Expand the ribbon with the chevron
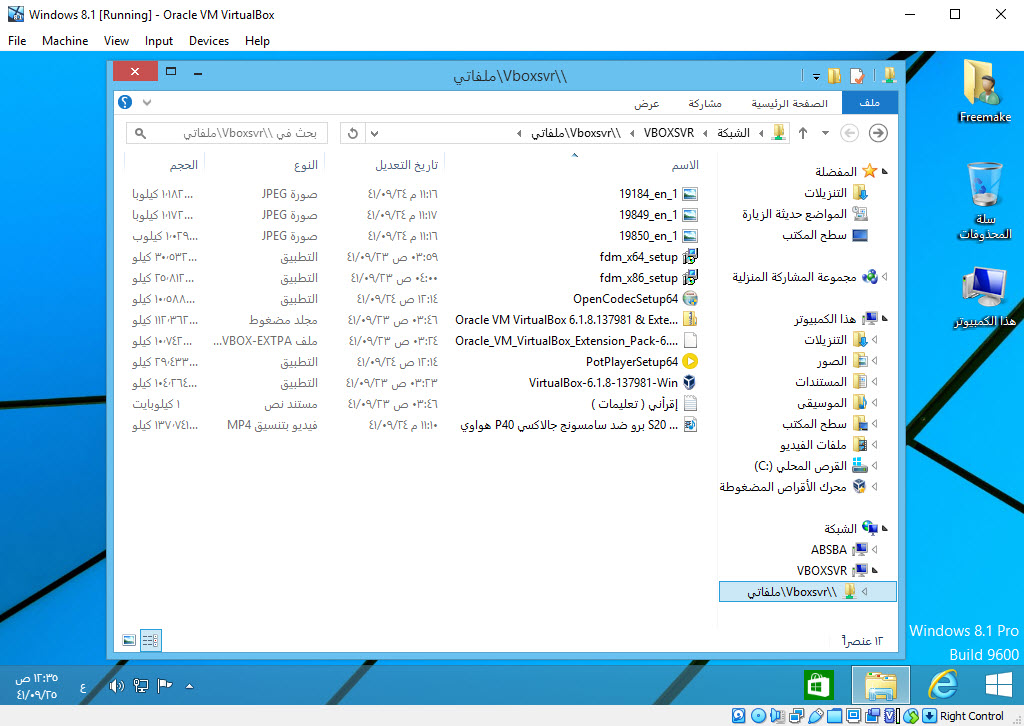 (147, 102)
